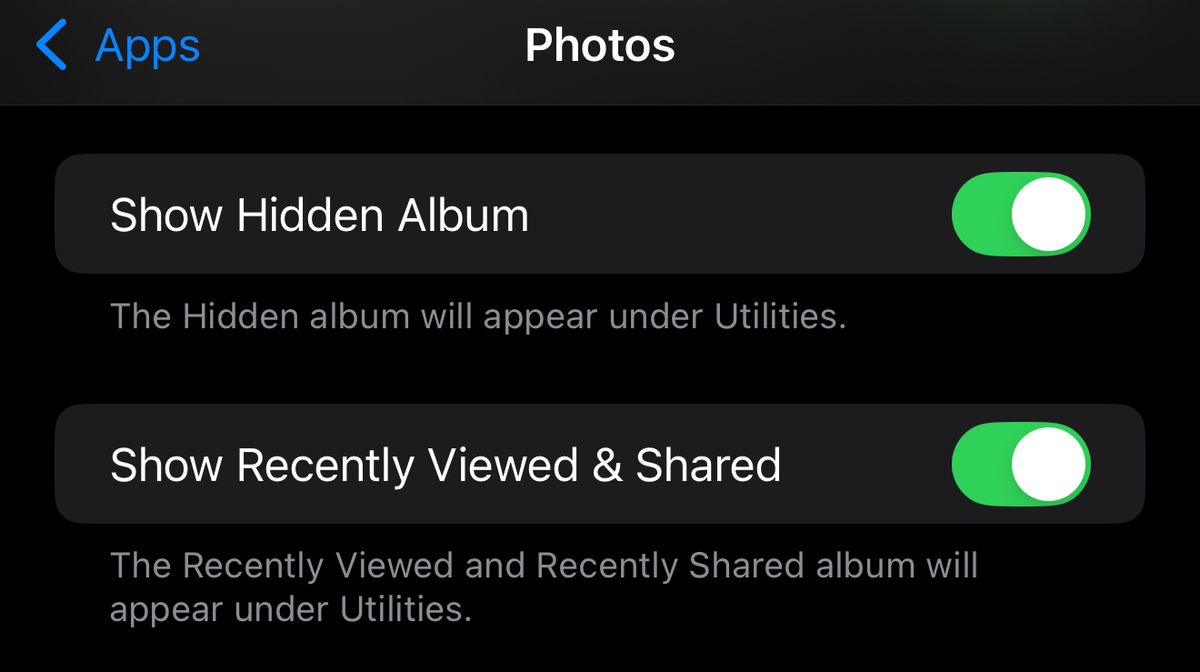The image size is (1200, 672).
Task: Click green part of Hidden Album switch
Action: pyautogui.click(x=980, y=214)
